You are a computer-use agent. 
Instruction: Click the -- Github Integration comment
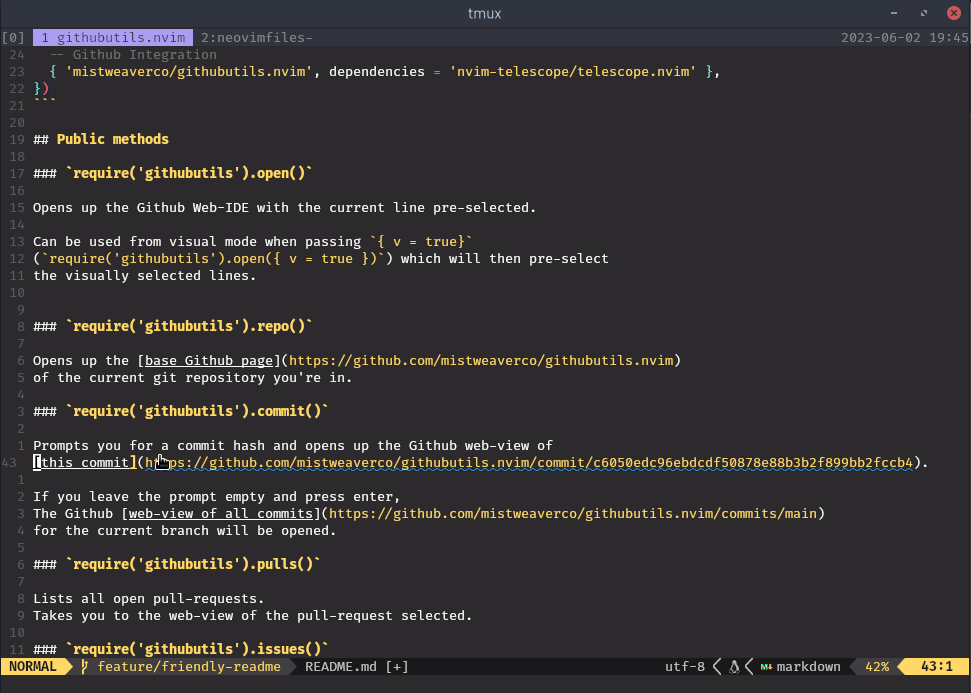(133, 54)
